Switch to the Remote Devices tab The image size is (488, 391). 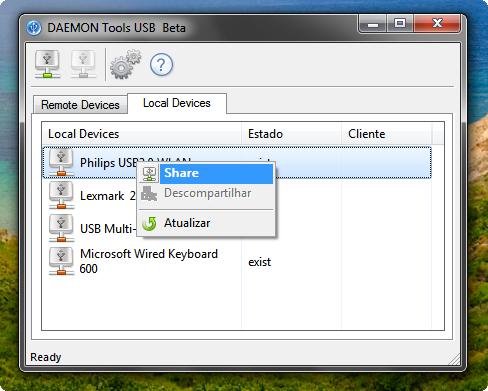click(80, 105)
